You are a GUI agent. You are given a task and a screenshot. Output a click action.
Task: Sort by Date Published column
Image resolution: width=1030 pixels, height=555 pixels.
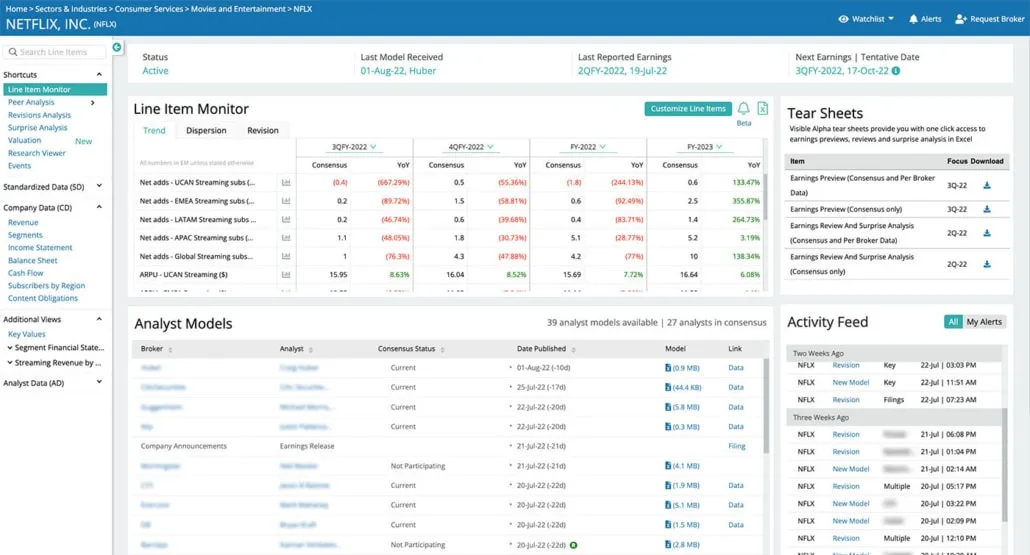(573, 349)
